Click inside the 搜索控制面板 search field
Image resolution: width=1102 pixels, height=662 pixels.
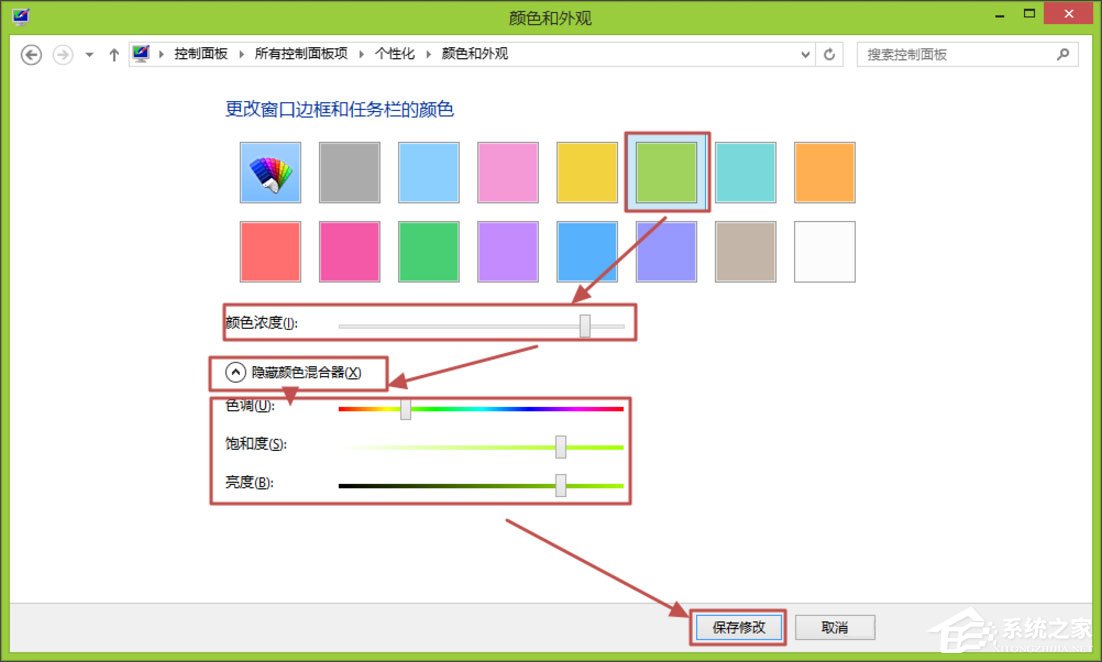(950, 53)
